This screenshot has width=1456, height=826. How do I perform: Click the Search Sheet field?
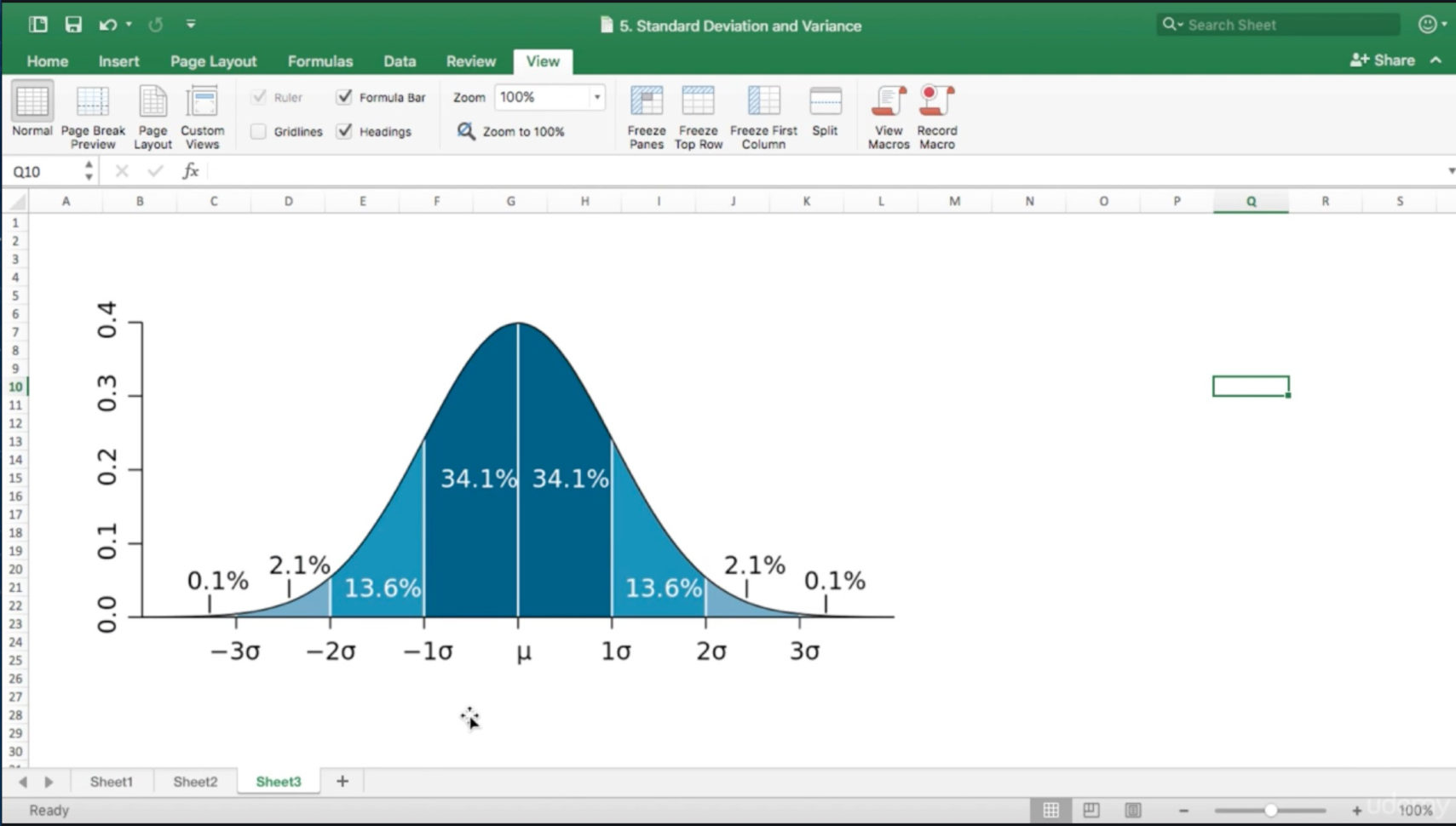[1278, 25]
